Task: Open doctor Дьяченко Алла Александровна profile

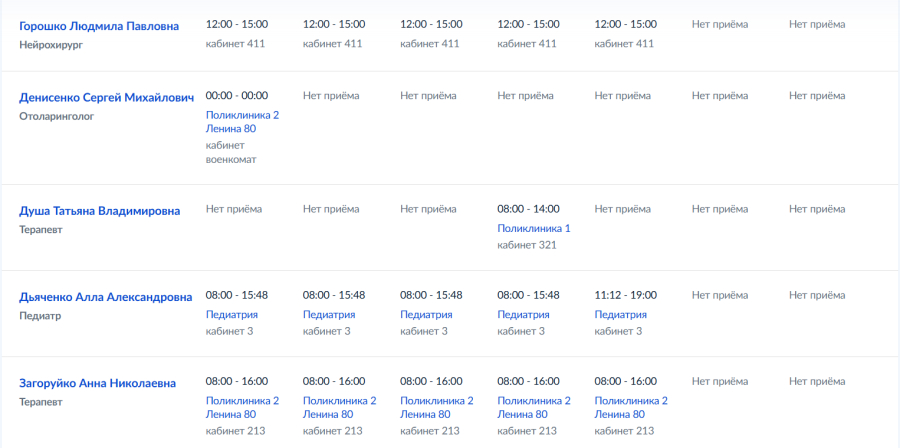Action: tap(106, 297)
